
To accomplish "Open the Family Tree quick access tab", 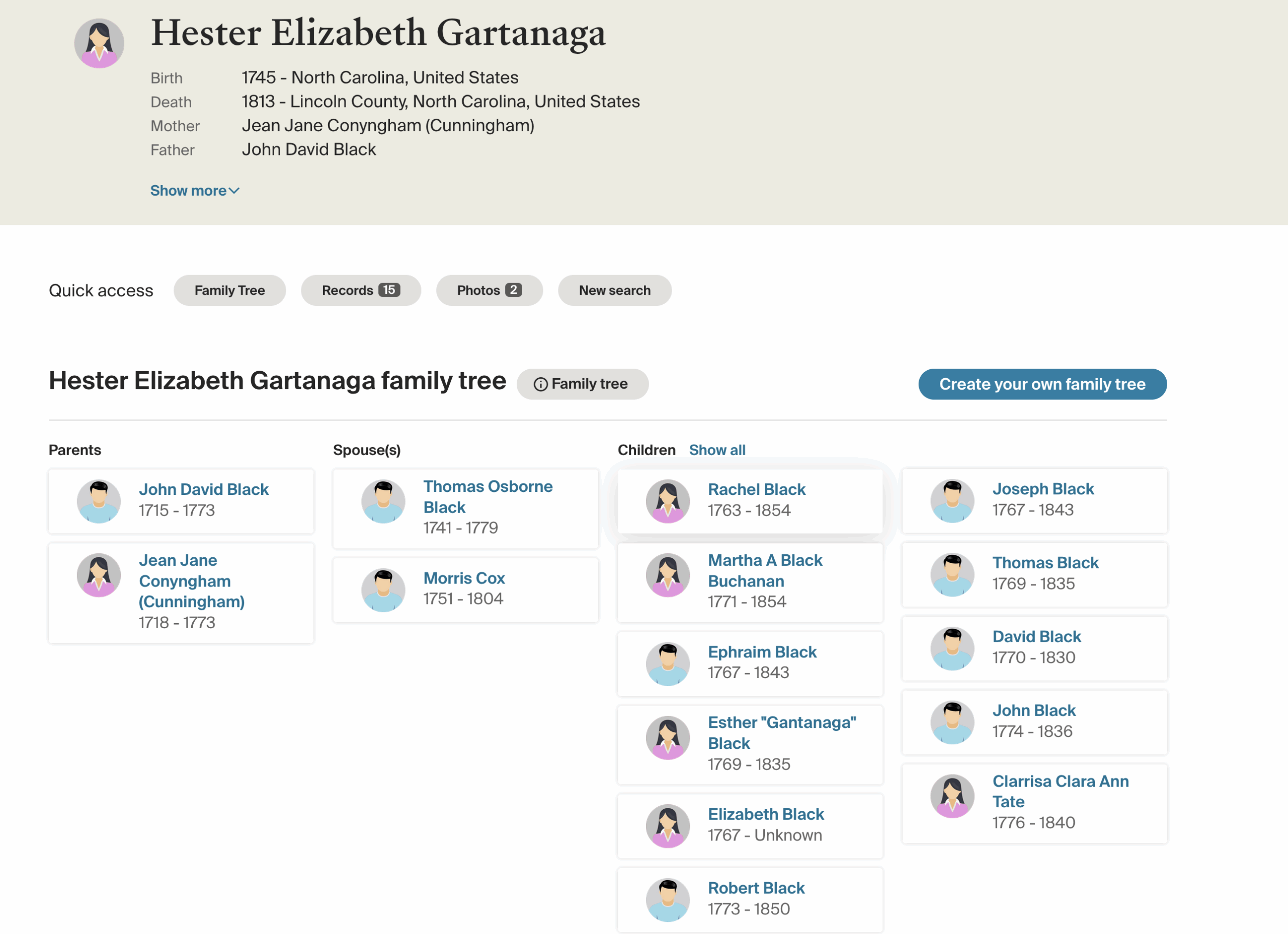I will 229,290.
